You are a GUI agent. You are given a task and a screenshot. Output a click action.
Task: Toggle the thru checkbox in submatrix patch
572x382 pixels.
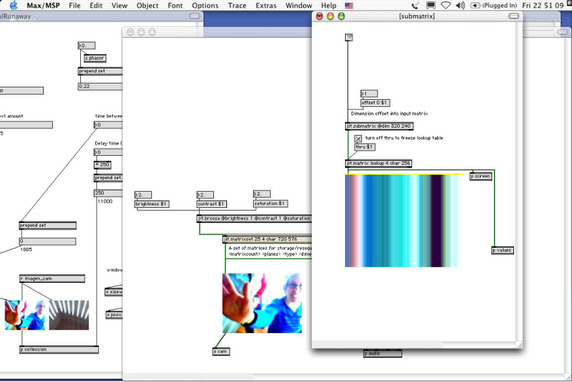pos(358,138)
